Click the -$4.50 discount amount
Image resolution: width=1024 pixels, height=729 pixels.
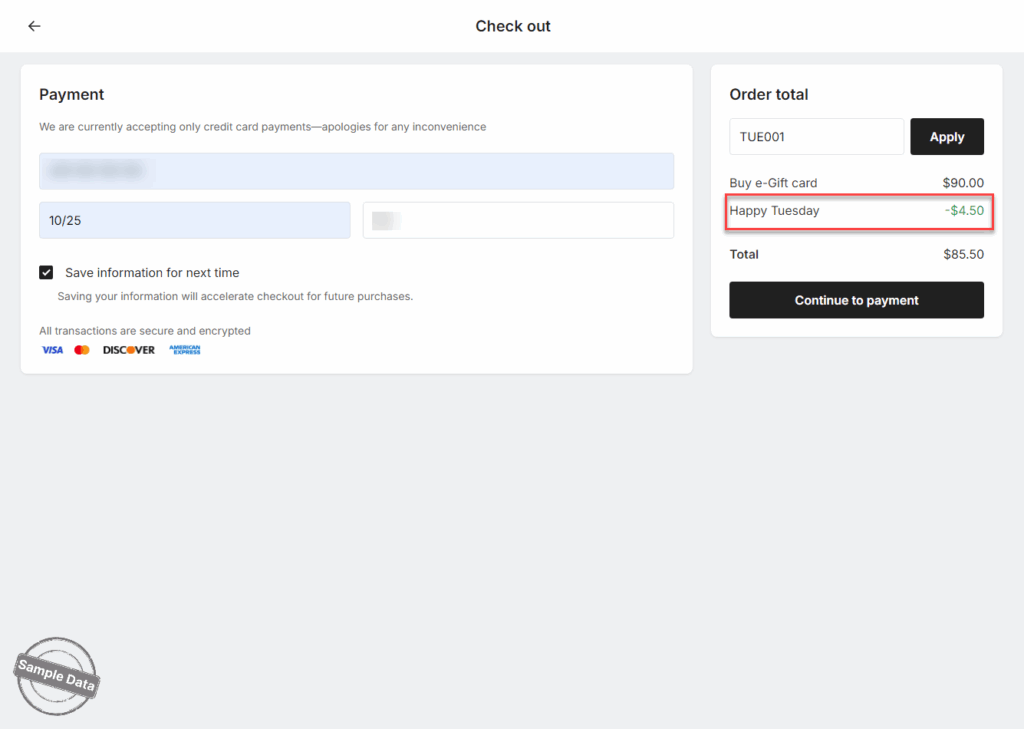[964, 211]
